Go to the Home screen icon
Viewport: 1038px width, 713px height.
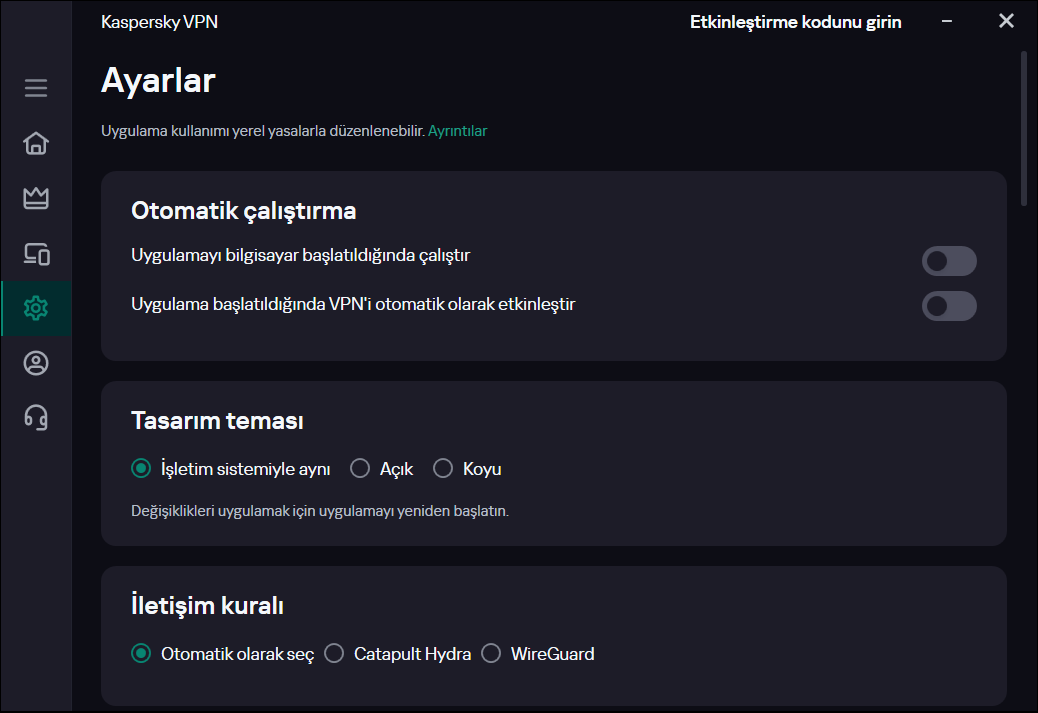(x=36, y=143)
